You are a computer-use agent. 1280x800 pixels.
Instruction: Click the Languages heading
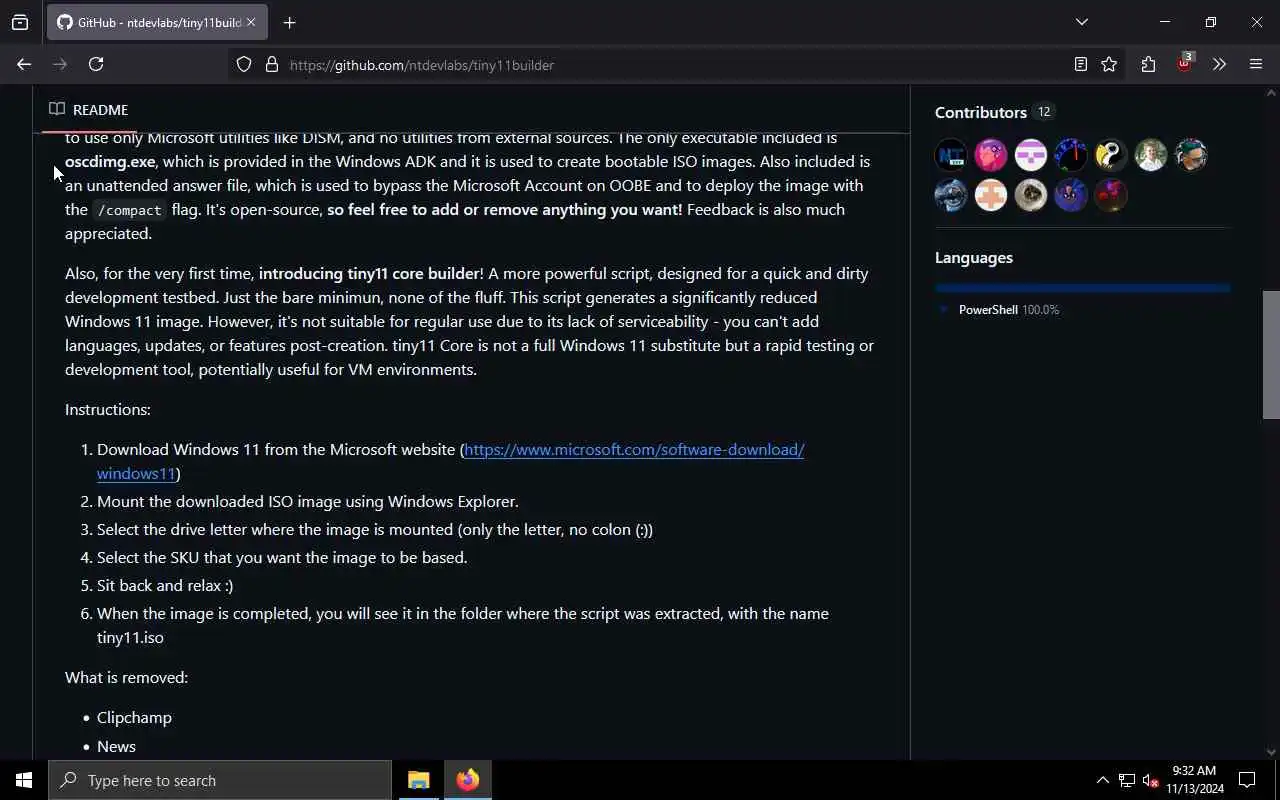click(974, 257)
